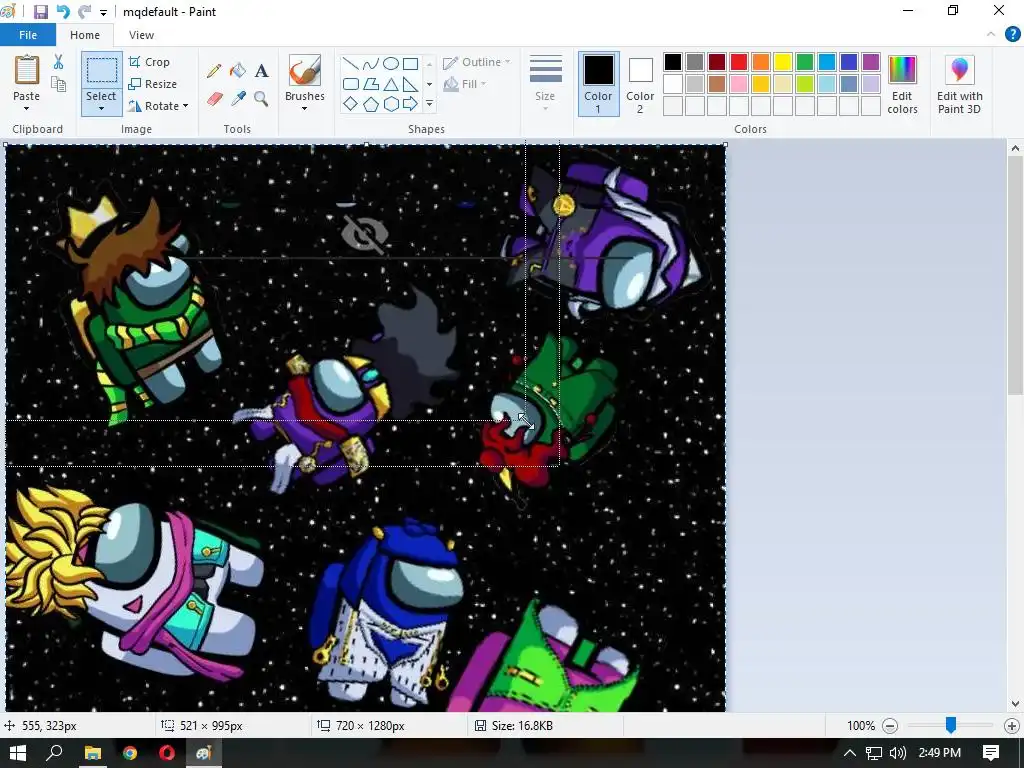Viewport: 1024px width, 768px height.
Task: Pick the green color swatch
Action: (805, 62)
